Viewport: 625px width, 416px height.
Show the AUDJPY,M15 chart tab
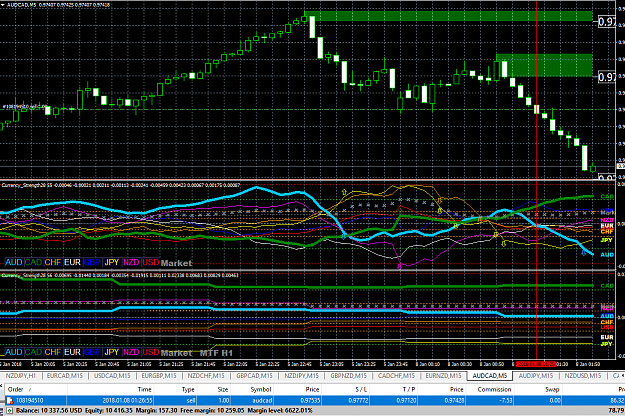[x=536, y=376]
